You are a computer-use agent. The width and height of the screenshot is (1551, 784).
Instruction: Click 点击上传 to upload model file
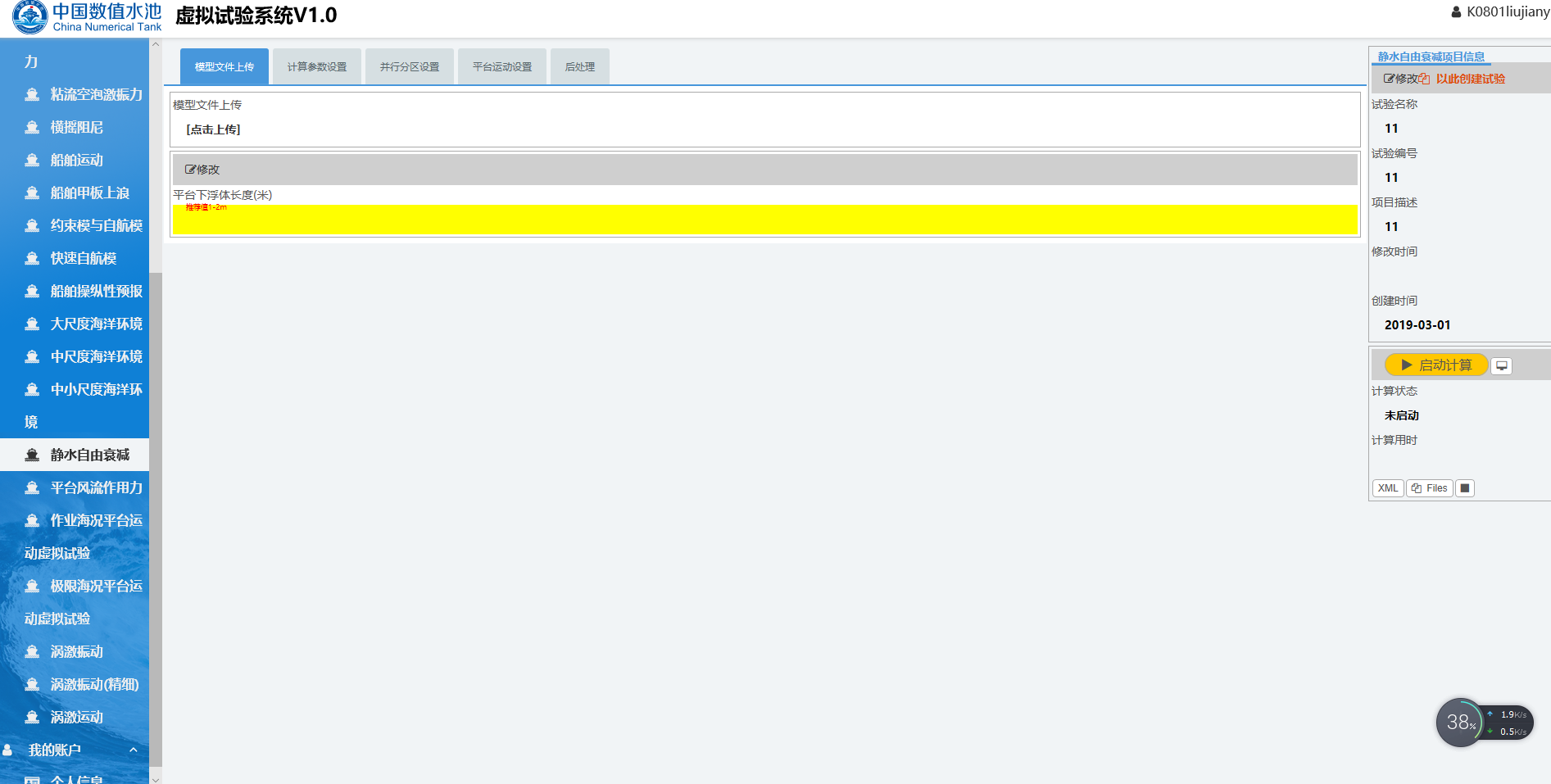[x=214, y=129]
